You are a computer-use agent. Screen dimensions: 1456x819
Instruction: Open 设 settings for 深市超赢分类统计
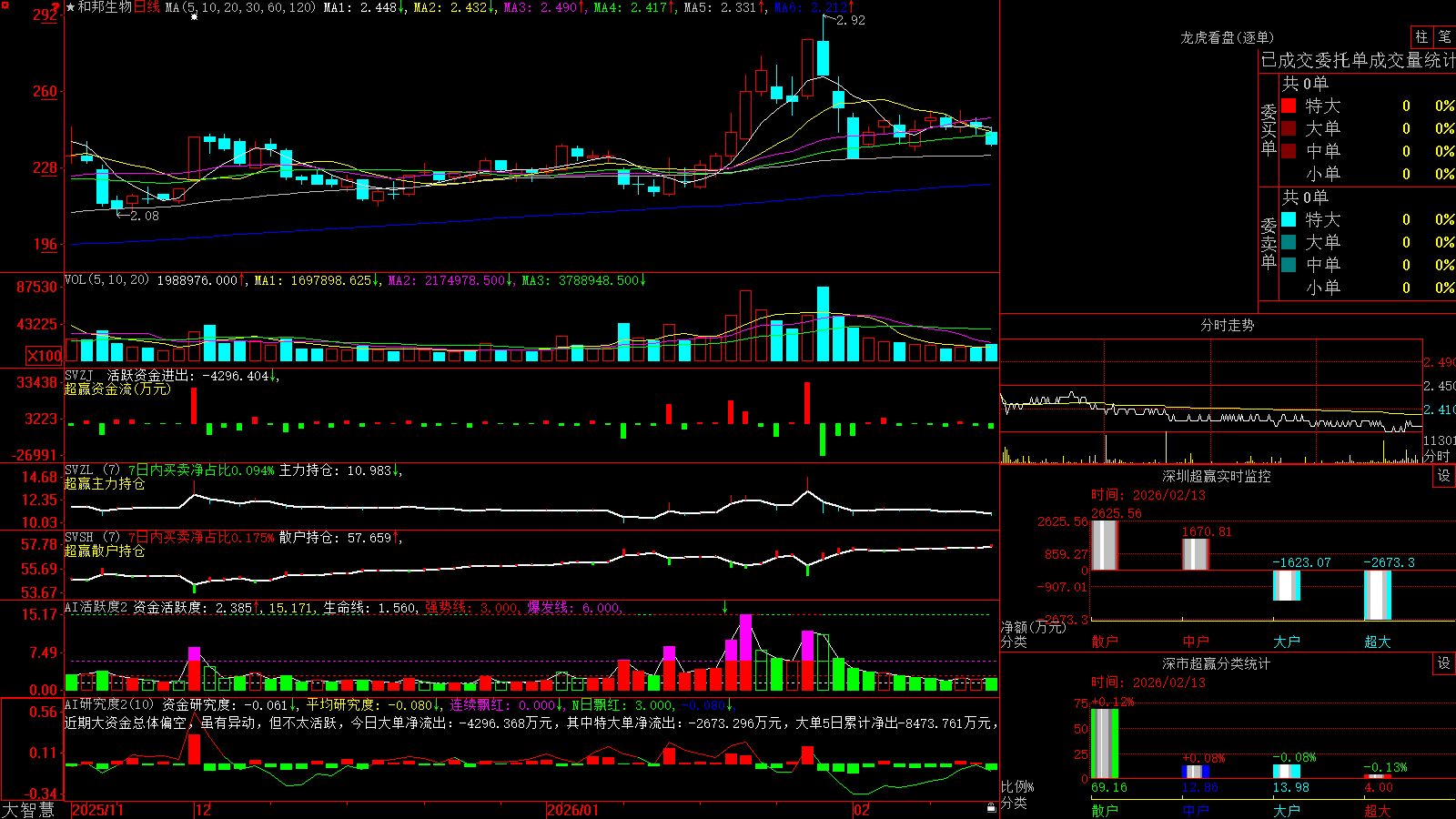pos(1444,663)
